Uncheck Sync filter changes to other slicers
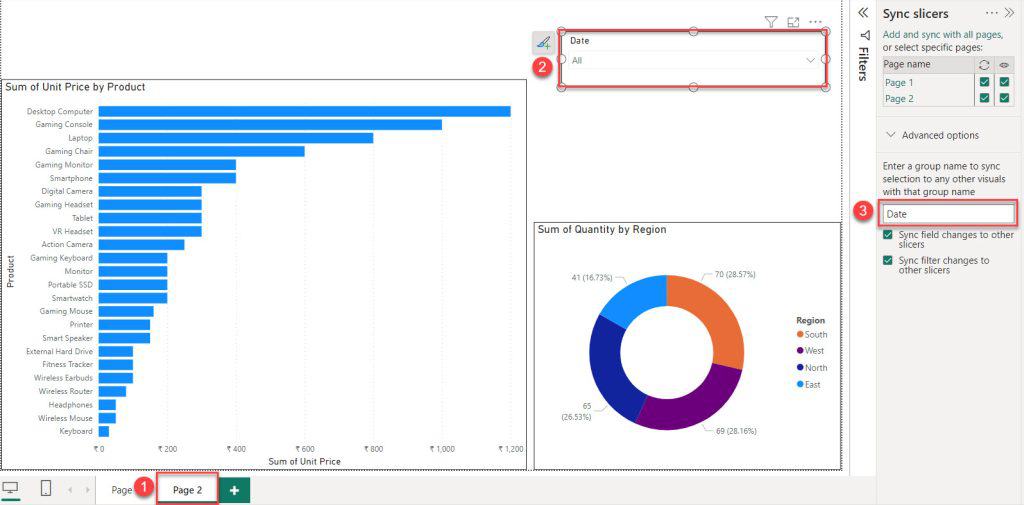This screenshot has height=505, width=1024. pyautogui.click(x=888, y=260)
